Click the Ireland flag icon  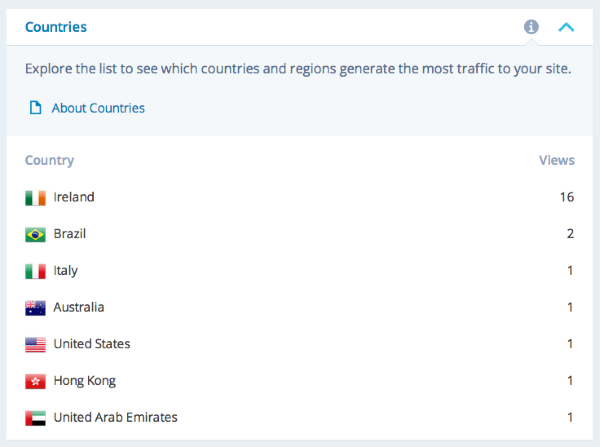pyautogui.click(x=36, y=198)
